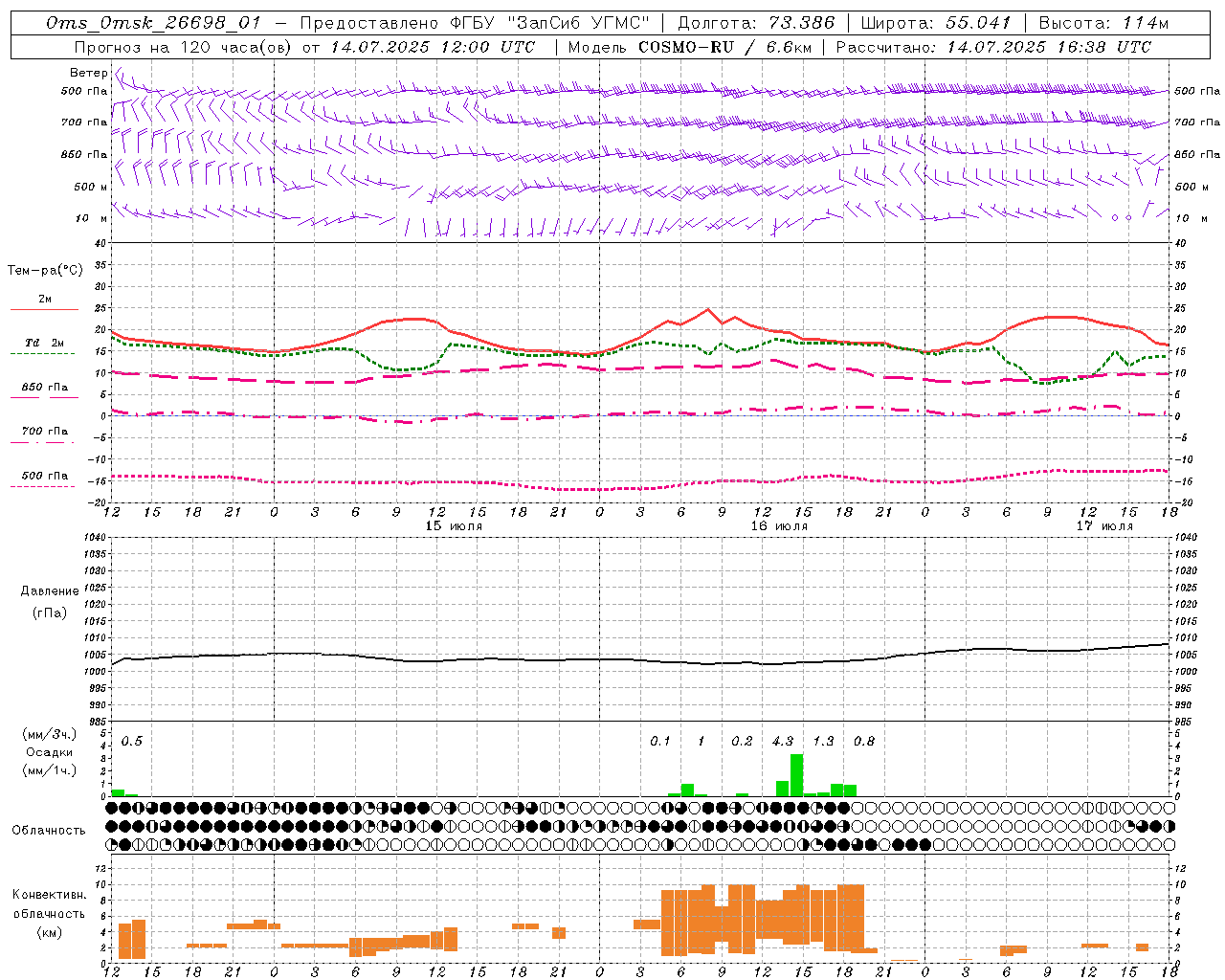
Task: Select the "Осадки" precipitation label
Action: click(50, 752)
